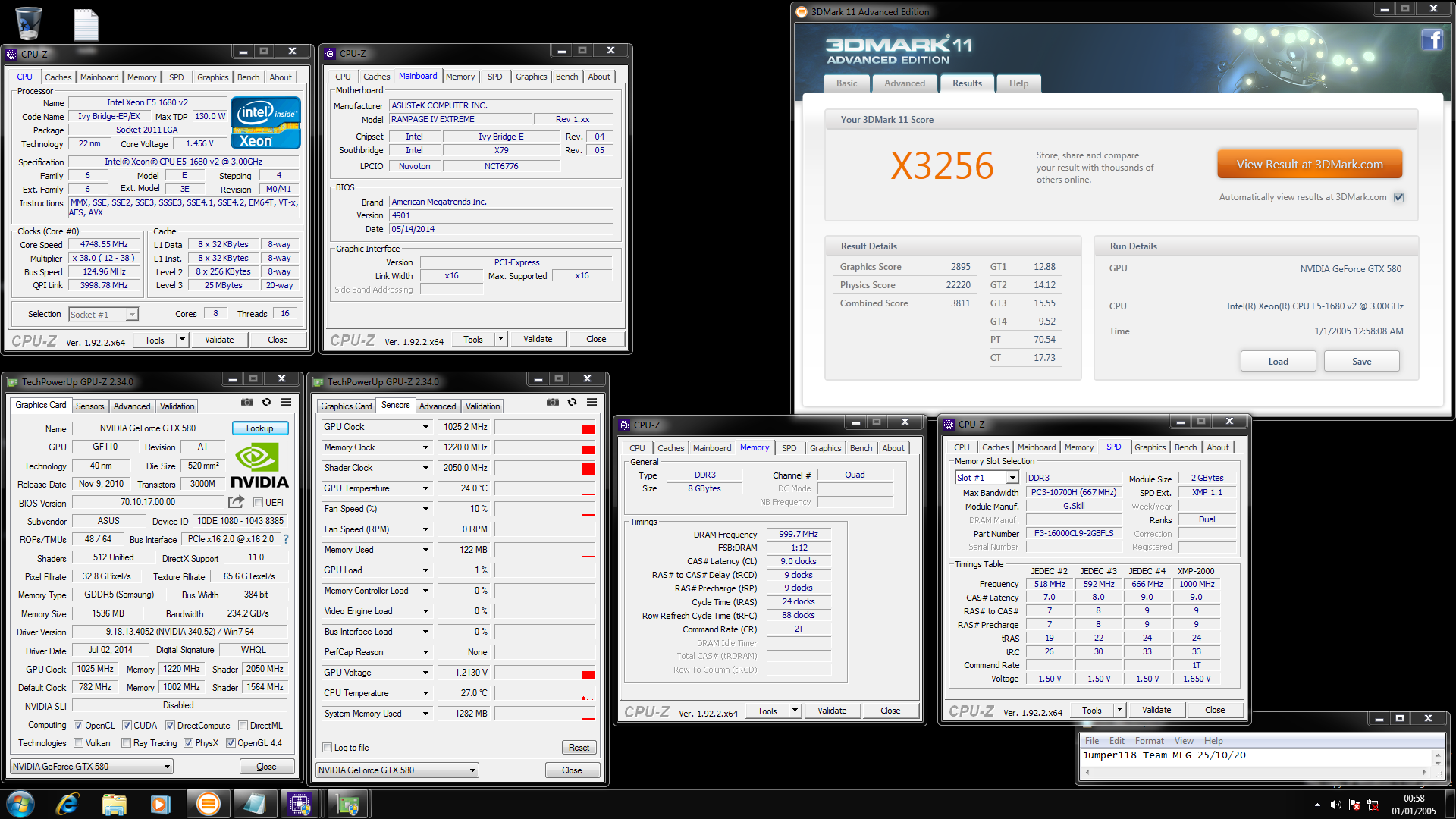
Task: Switch to the Advanced tab in 3DMark
Action: click(x=904, y=83)
